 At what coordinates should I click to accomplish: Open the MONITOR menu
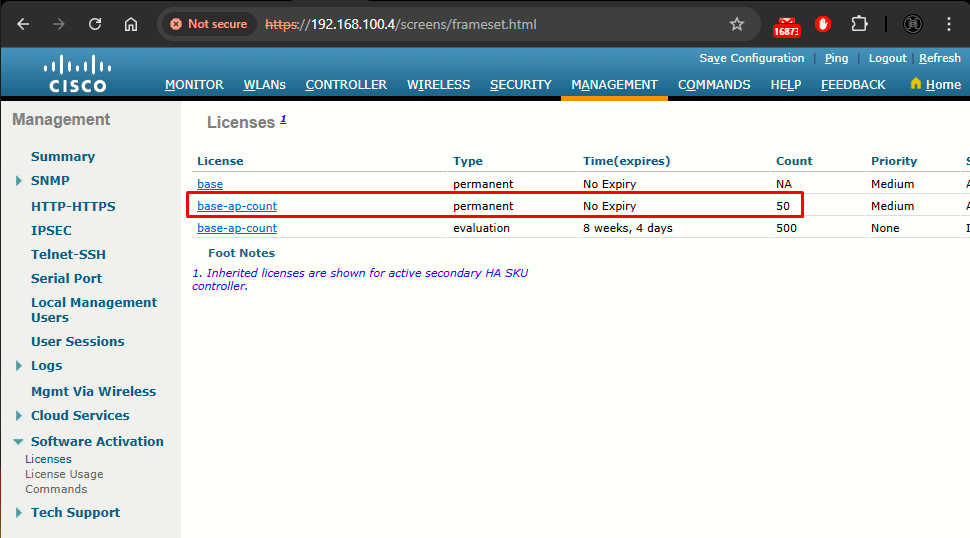194,85
